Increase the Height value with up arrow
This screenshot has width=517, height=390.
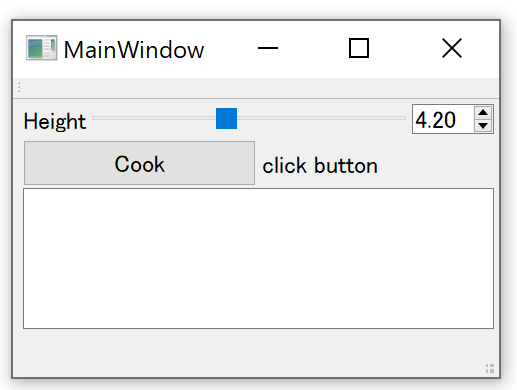(483, 113)
